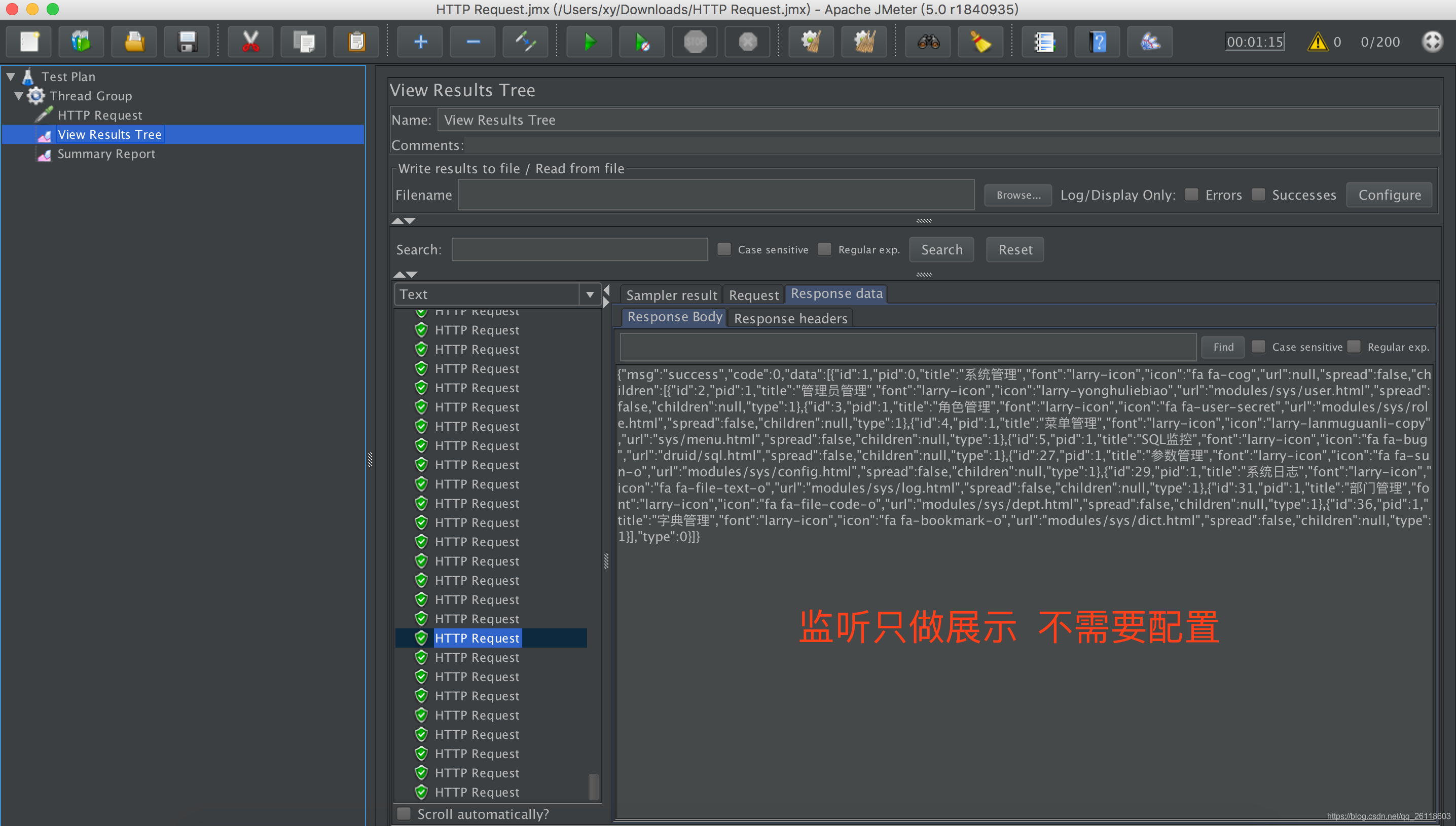The width and height of the screenshot is (1456, 826).
Task: Select the HTTP Request sampler in test plan tree
Action: [x=100, y=115]
